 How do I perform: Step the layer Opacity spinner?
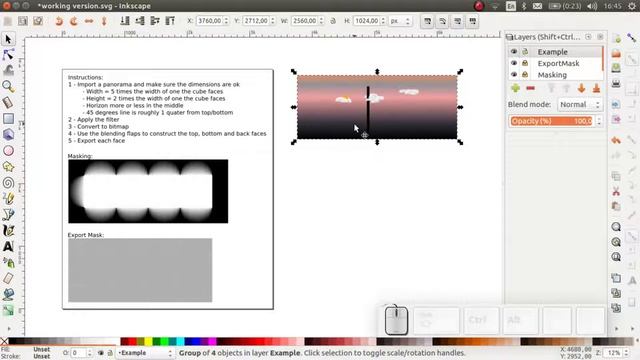599,121
